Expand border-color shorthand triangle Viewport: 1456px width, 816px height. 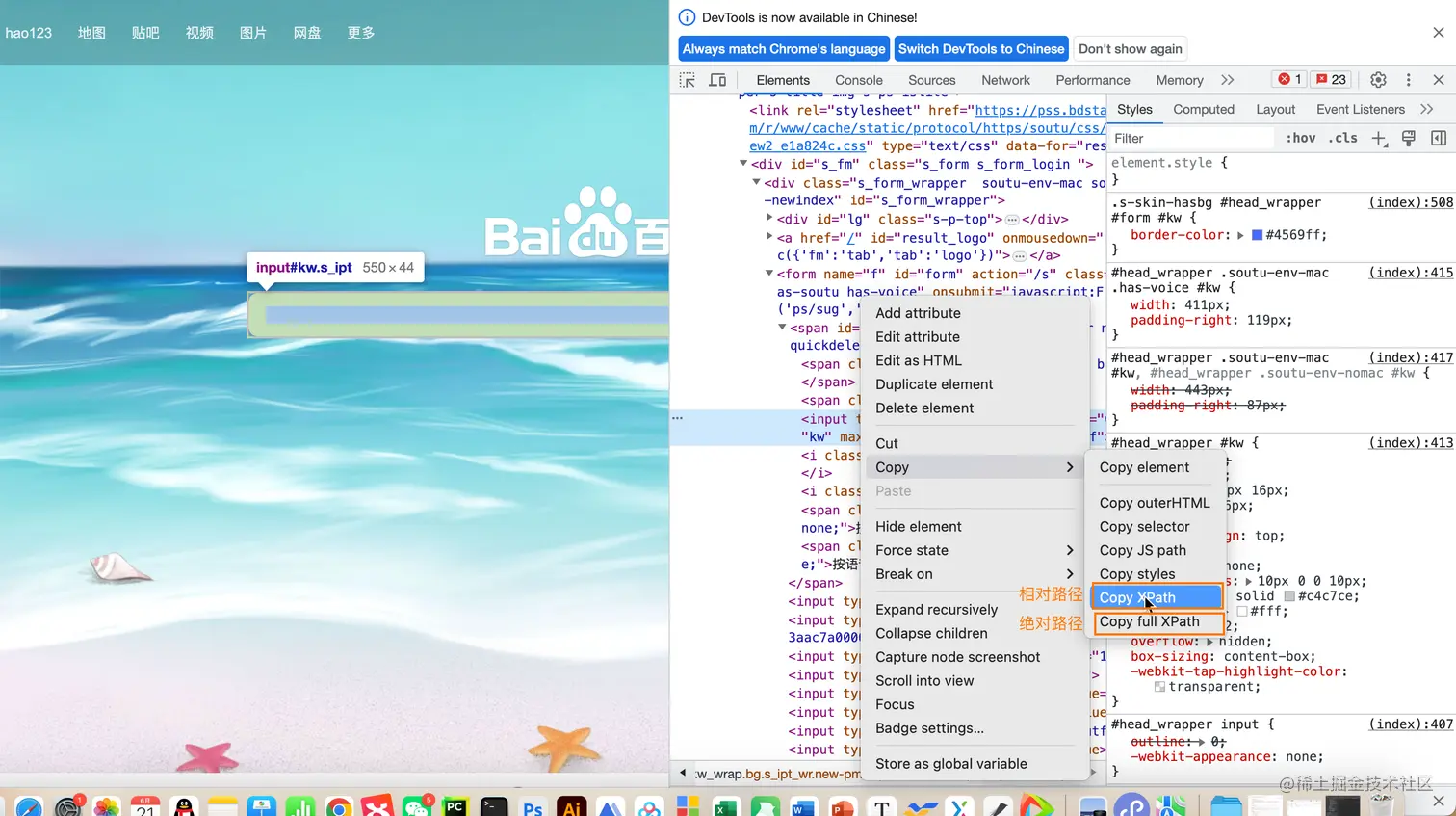coord(1240,235)
